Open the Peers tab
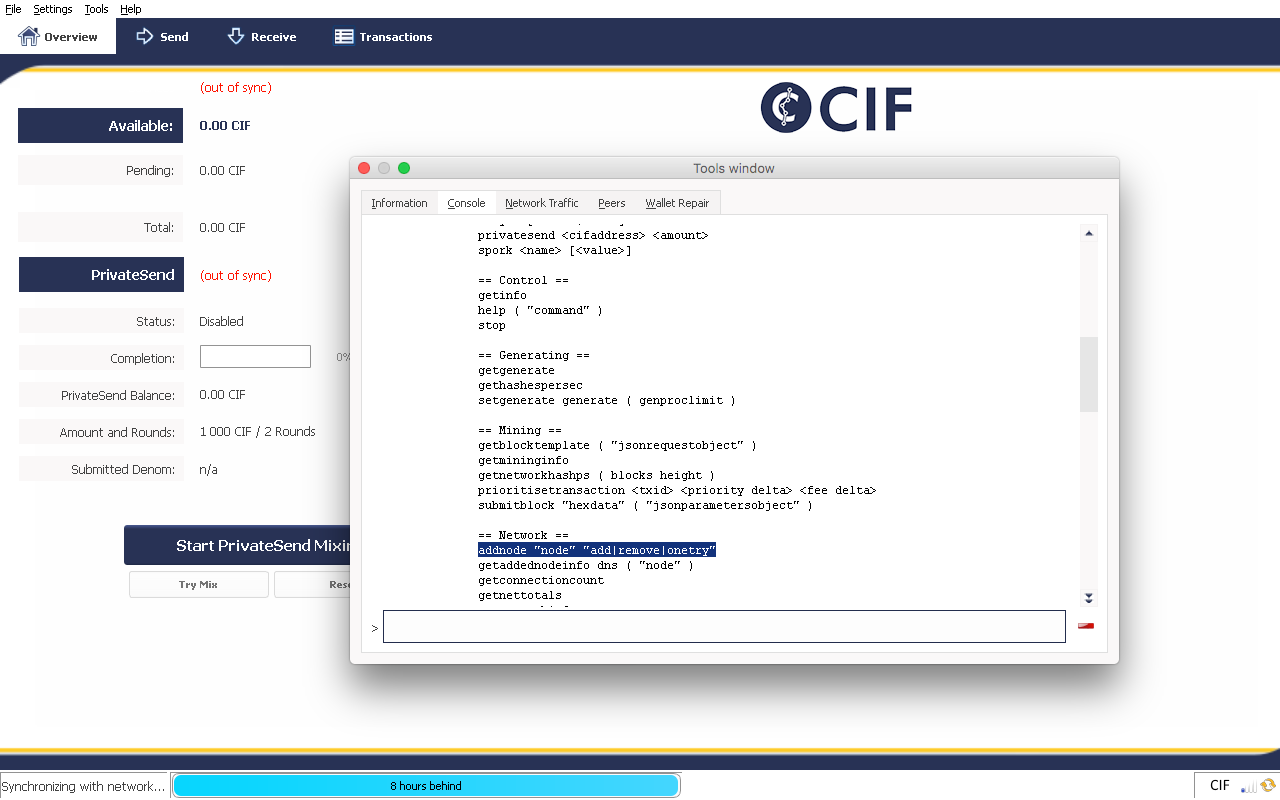Viewport: 1280px width, 800px height. (611, 203)
